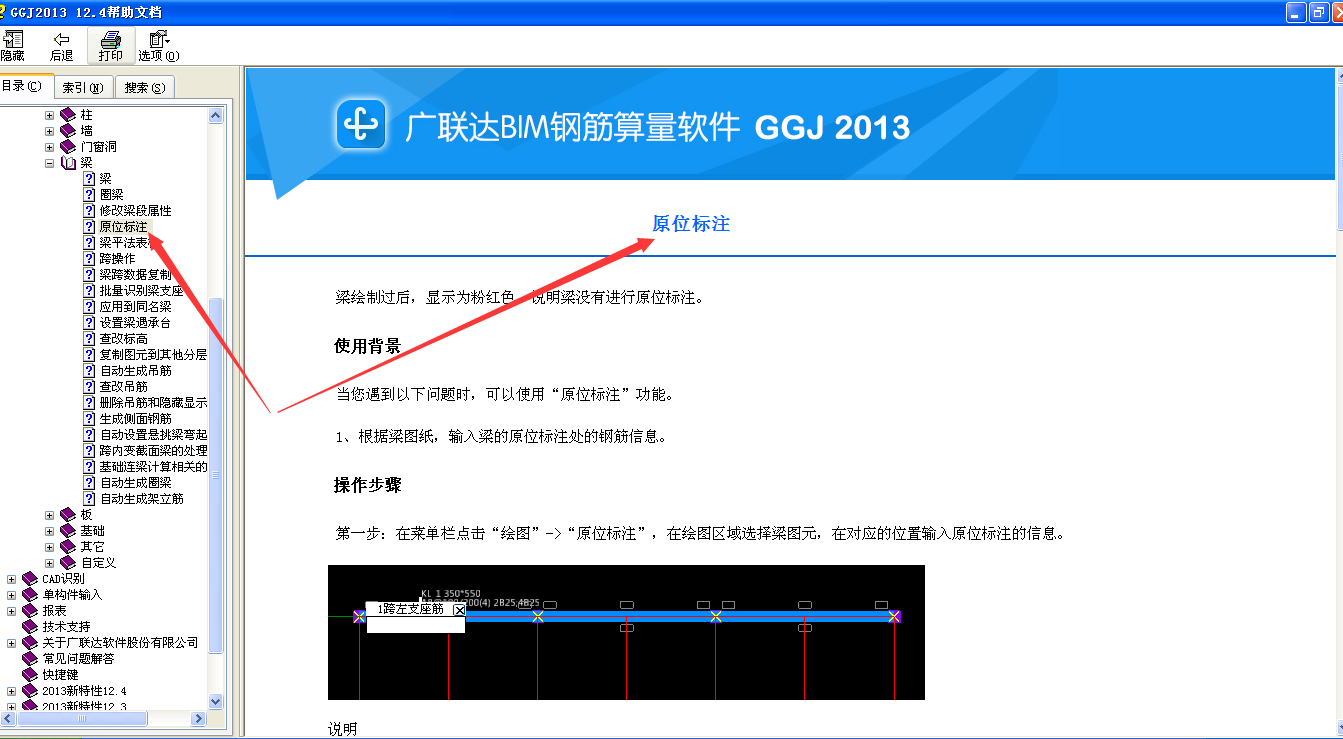
Task: Collapse the 梁 tree node
Action: click(x=49, y=163)
